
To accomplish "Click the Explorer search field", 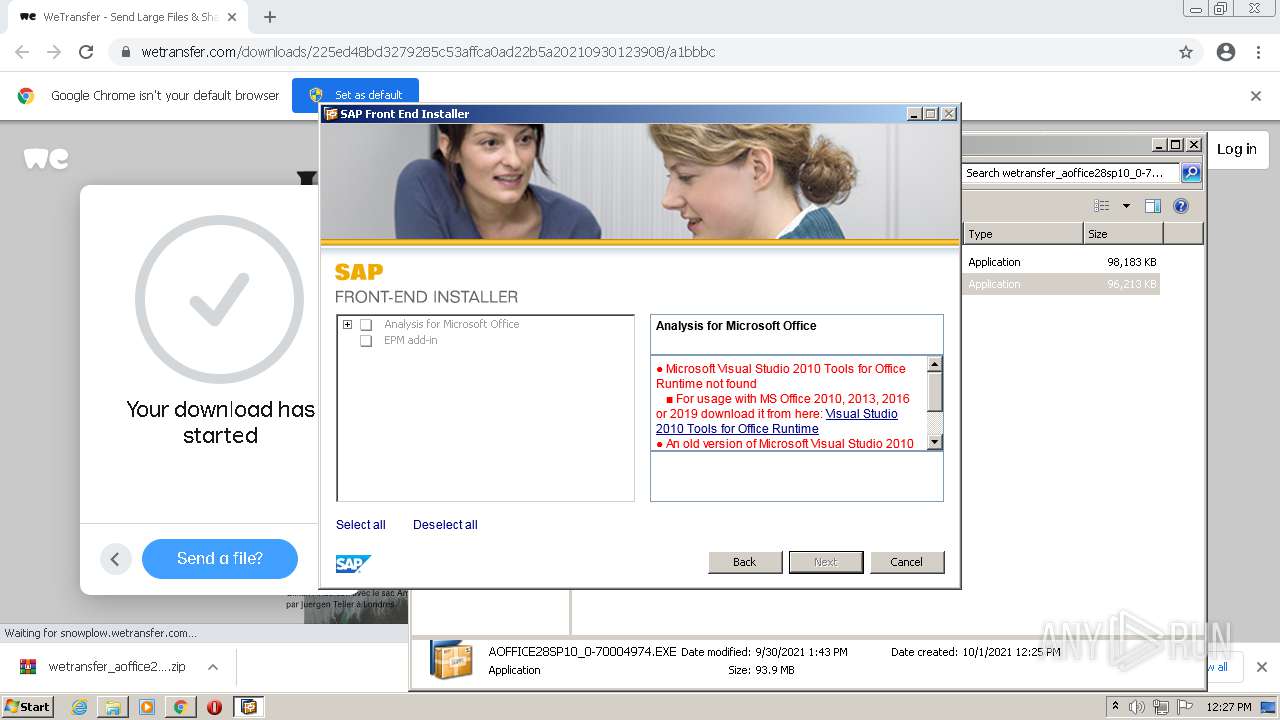I will point(1071,173).
